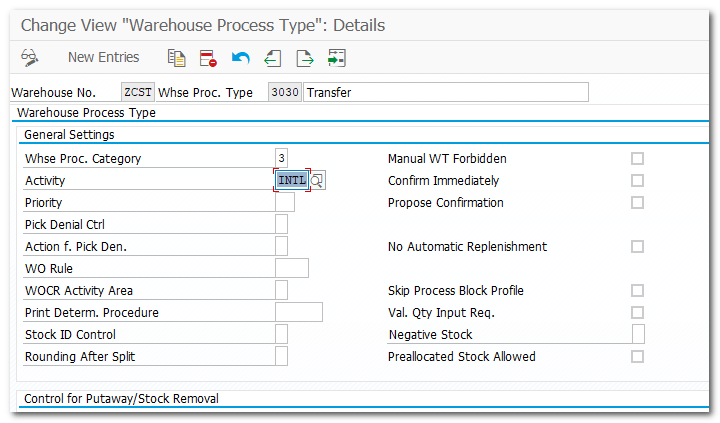Click the WO Rule input field

point(291,269)
